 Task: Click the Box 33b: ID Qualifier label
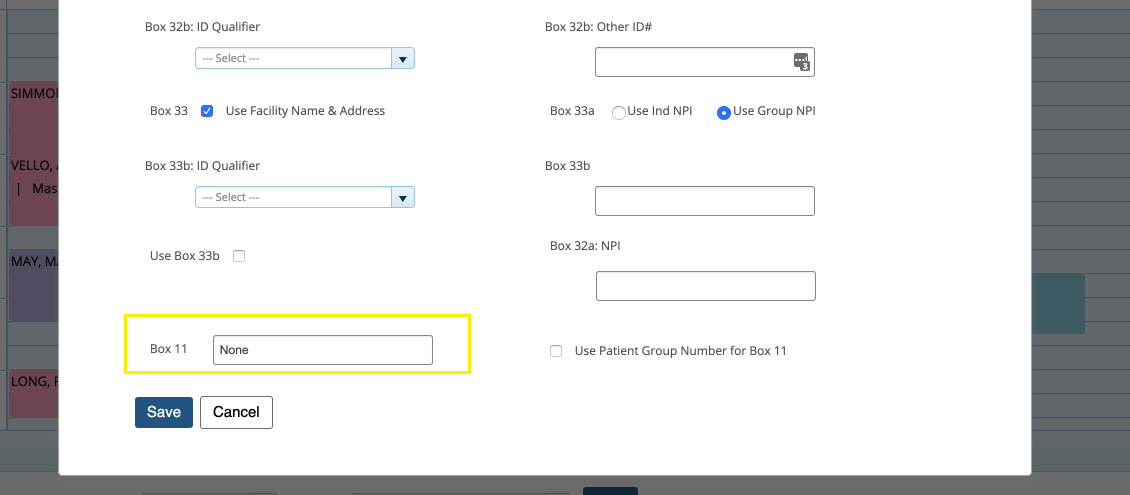[203, 166]
